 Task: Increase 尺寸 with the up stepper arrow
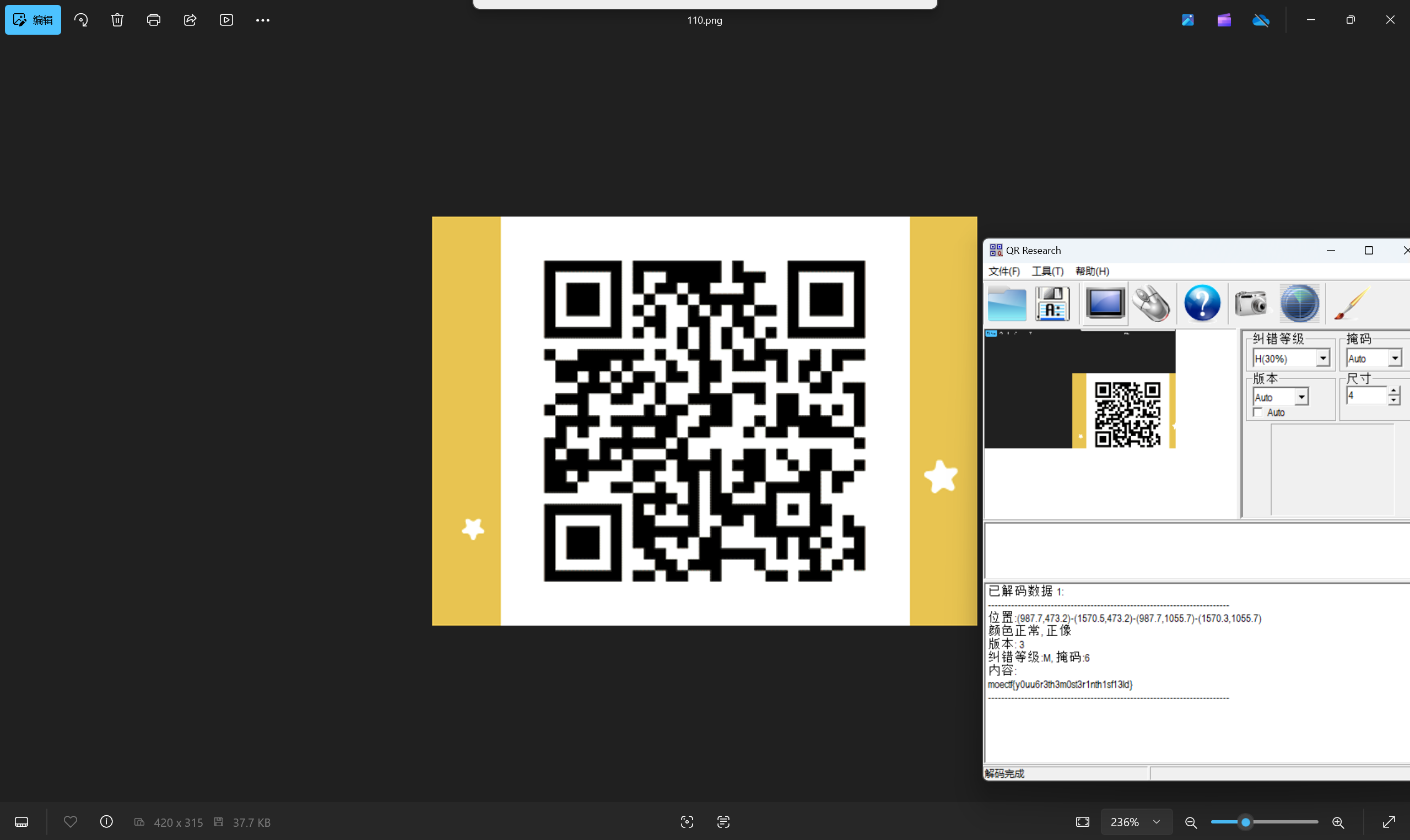(1394, 391)
